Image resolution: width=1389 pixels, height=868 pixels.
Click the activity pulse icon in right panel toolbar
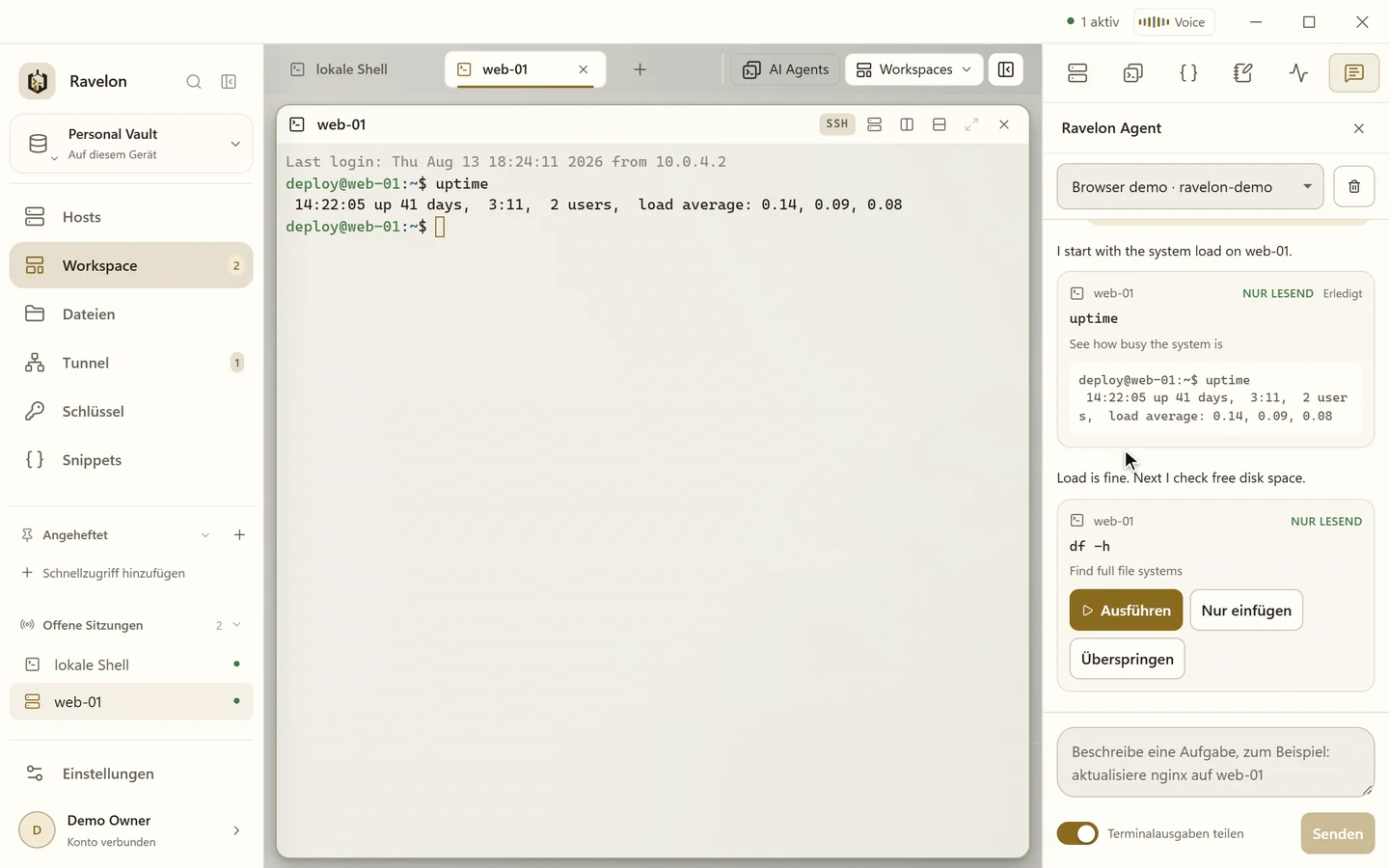click(1298, 73)
